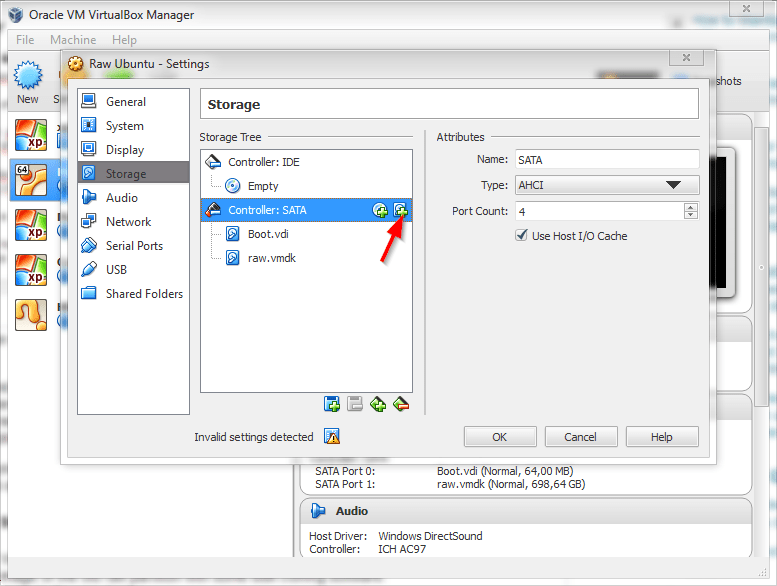Select Boot.vdi disk in storage tree
Viewport: 777px width, 586px height.
click(x=306, y=234)
